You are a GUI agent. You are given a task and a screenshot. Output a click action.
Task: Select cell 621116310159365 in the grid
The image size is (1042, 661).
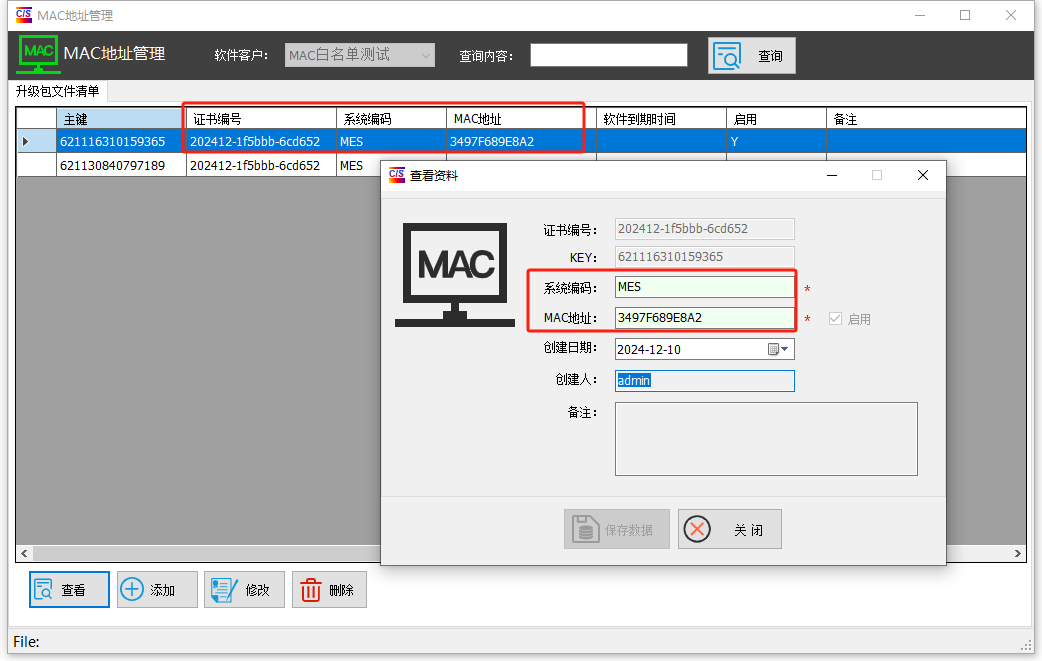[121, 142]
